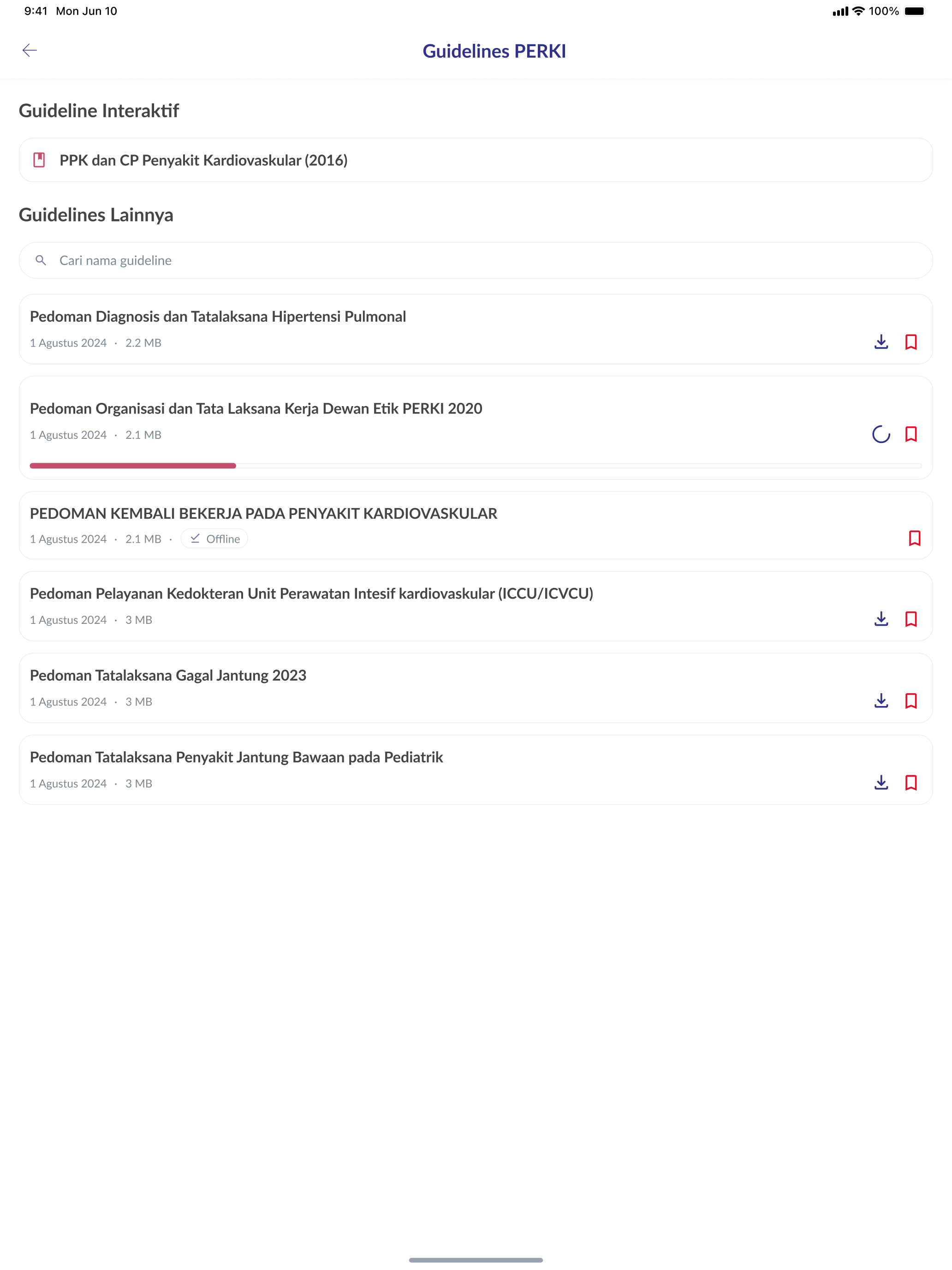The height and width of the screenshot is (1270, 952).
Task: Open Pedoman Tatalaksana Gagal Jantung 2023 title
Action: click(168, 675)
